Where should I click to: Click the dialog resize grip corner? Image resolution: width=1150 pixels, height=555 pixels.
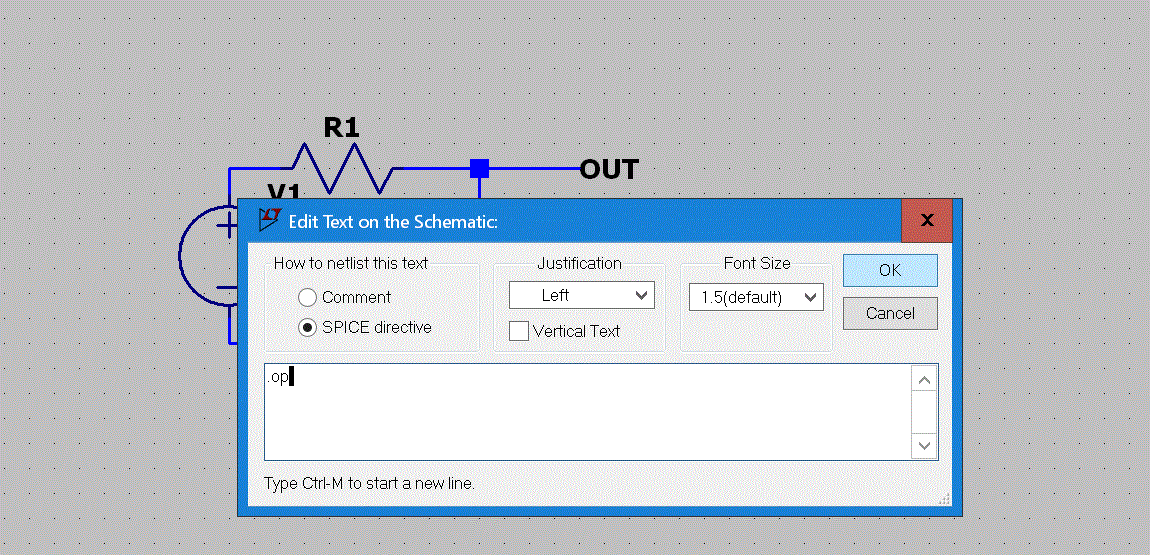pos(943,498)
